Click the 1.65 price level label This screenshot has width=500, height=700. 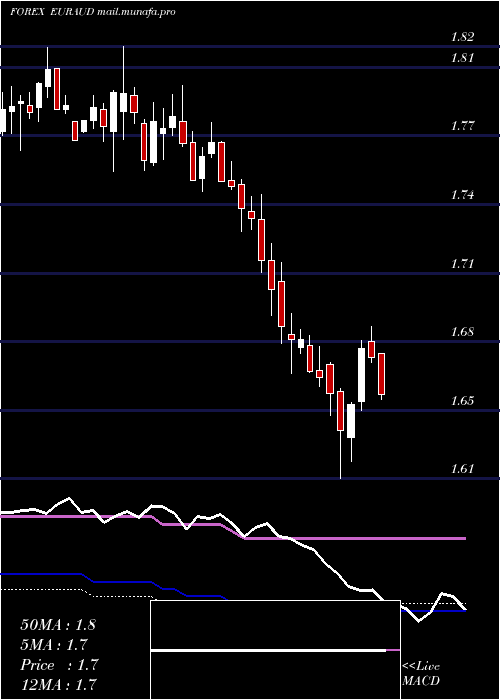(462, 400)
